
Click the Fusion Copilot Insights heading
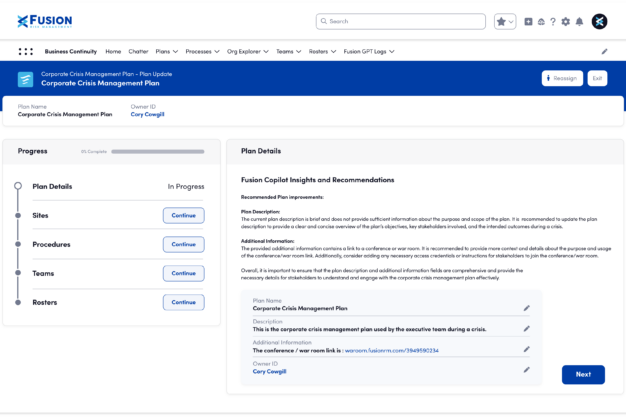(317, 180)
